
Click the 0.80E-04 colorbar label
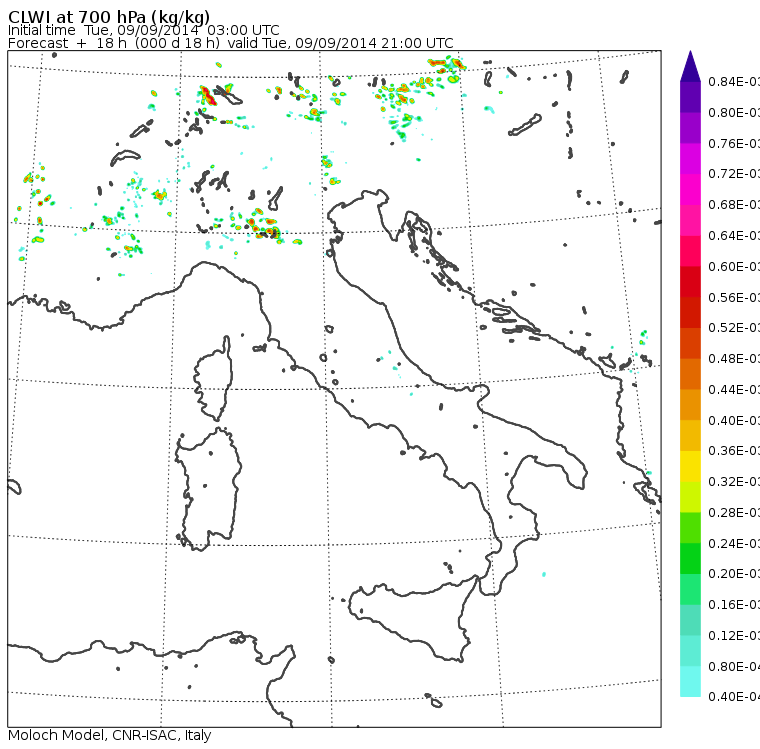(734, 667)
